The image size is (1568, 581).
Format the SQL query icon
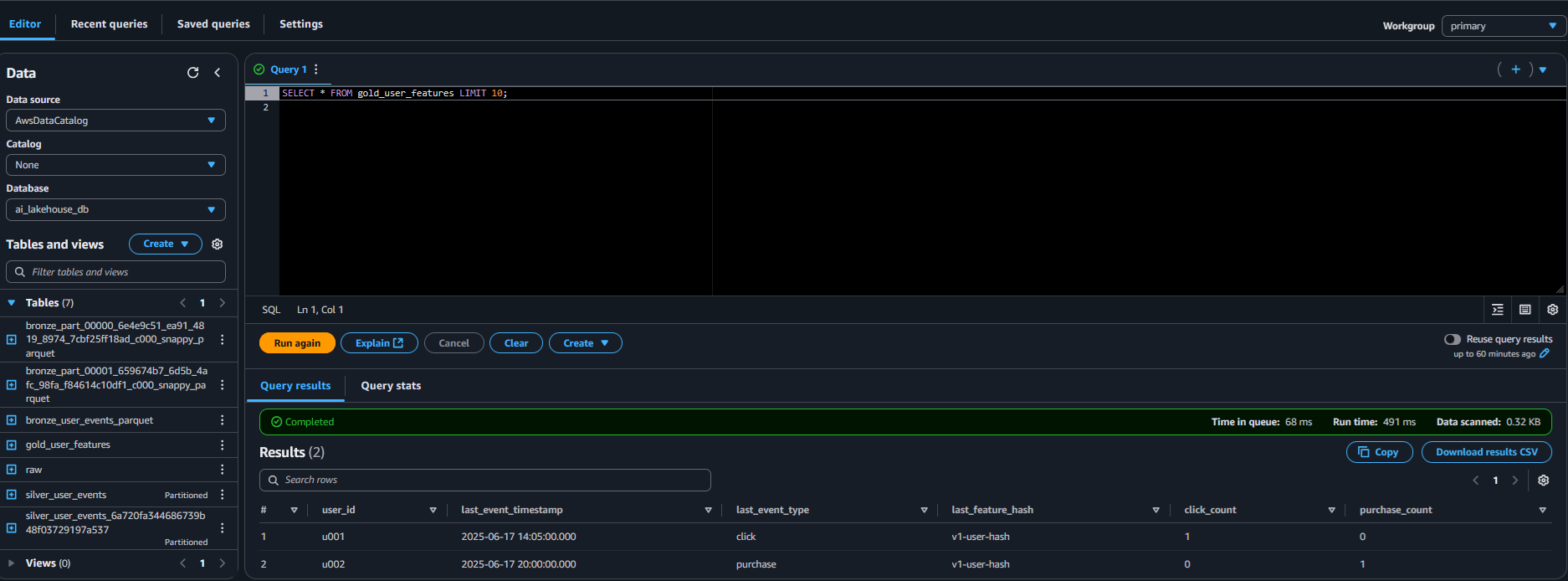pyautogui.click(x=1498, y=310)
